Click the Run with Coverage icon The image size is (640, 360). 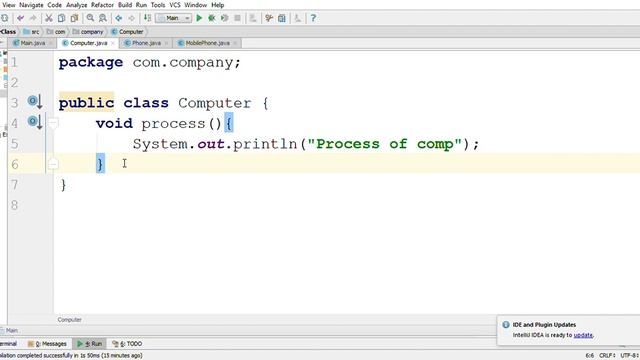[224, 18]
